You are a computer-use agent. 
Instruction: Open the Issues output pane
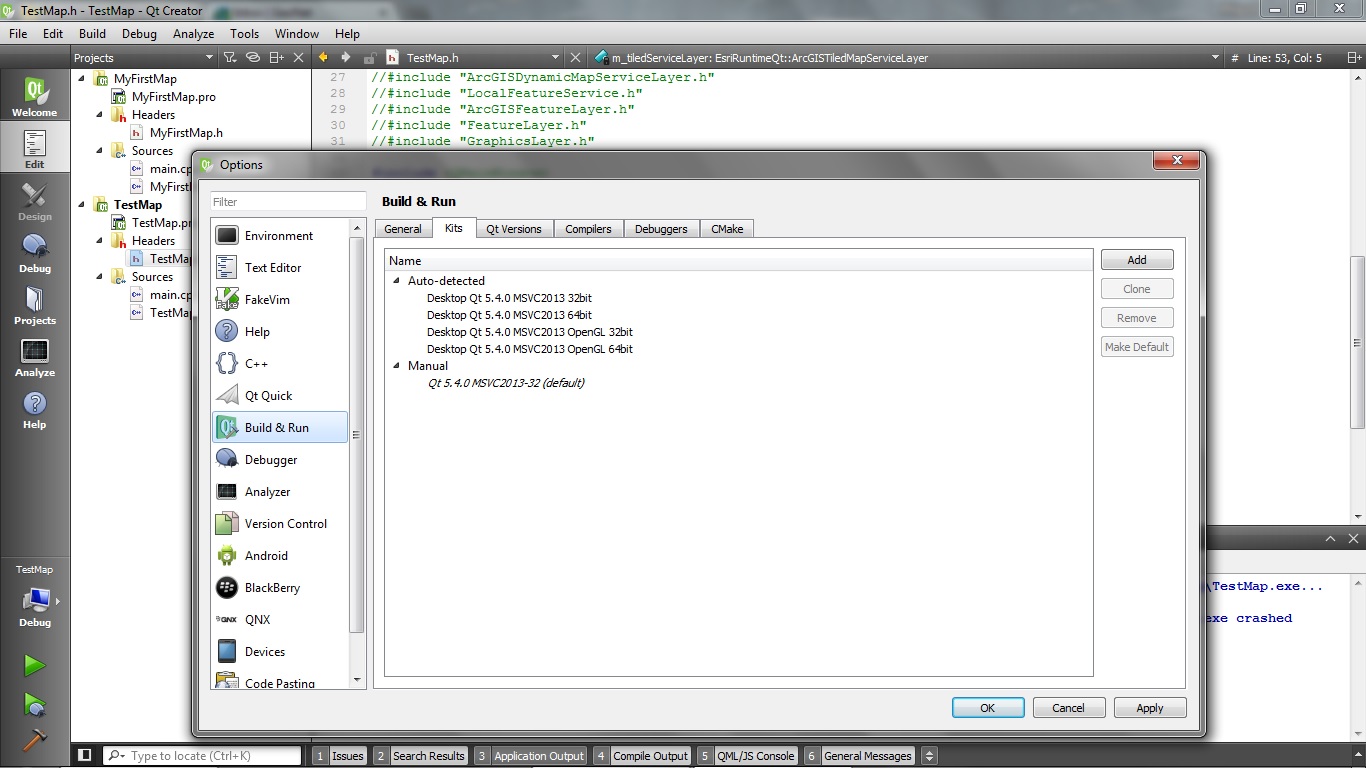339,756
